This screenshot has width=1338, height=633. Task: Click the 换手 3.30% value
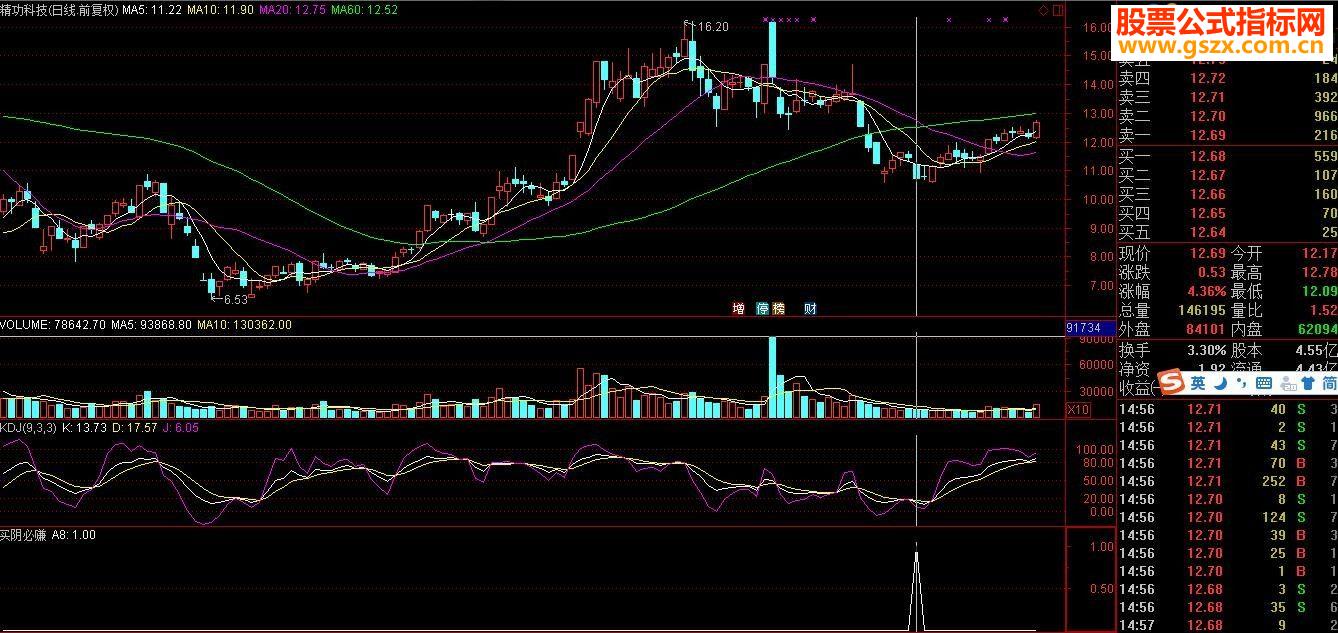click(1205, 350)
